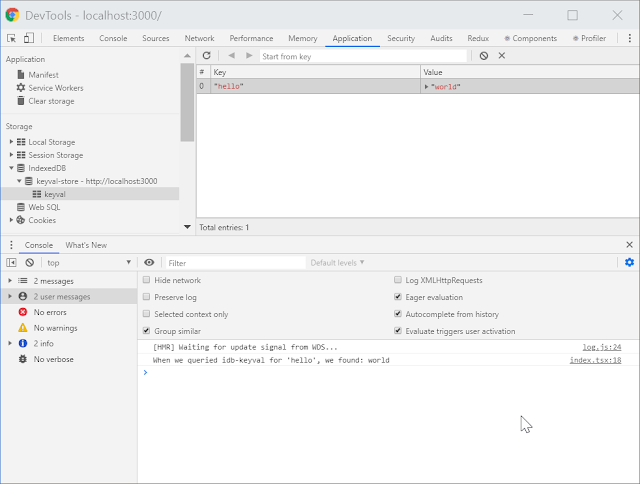640x484 pixels.
Task: Click the sidebar scroll up arrow
Action: pos(187,56)
